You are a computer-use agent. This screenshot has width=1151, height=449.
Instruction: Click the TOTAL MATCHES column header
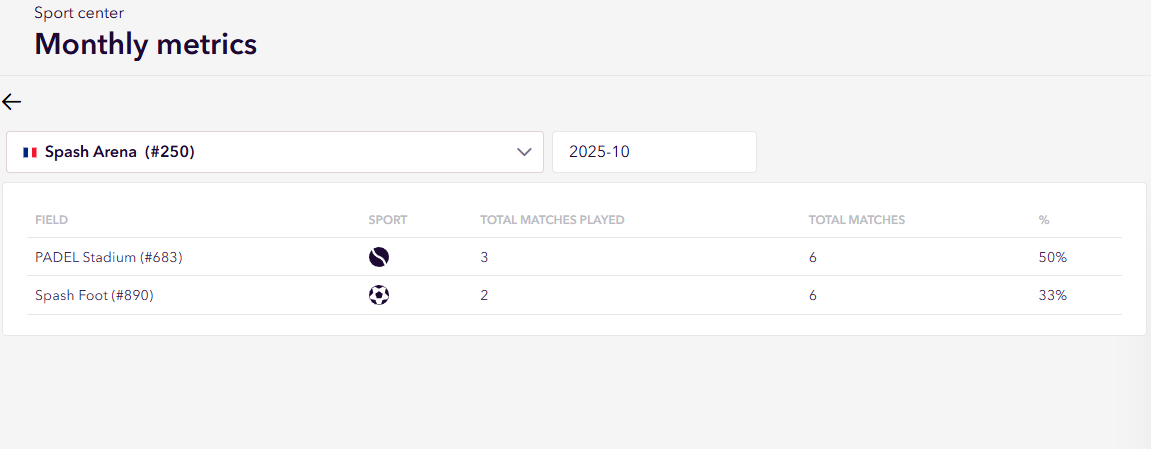pyautogui.click(x=856, y=220)
